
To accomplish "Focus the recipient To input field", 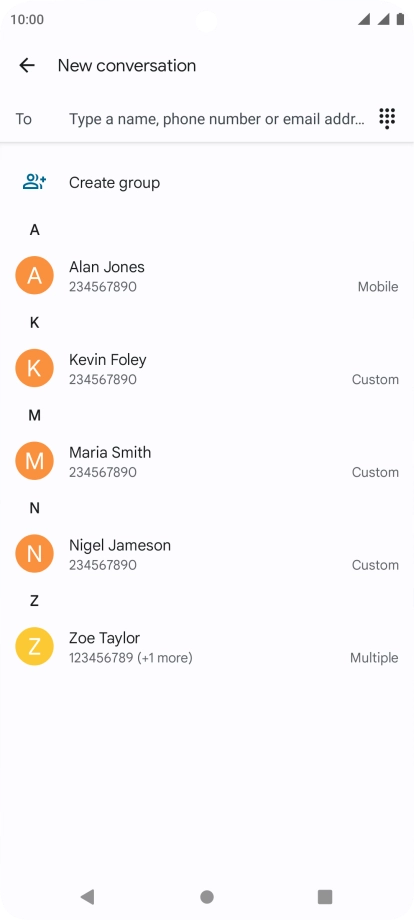I will pyautogui.click(x=217, y=119).
